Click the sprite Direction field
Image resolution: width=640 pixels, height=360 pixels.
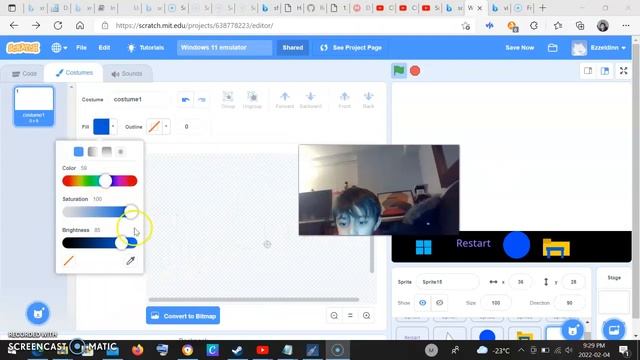pyautogui.click(x=569, y=303)
